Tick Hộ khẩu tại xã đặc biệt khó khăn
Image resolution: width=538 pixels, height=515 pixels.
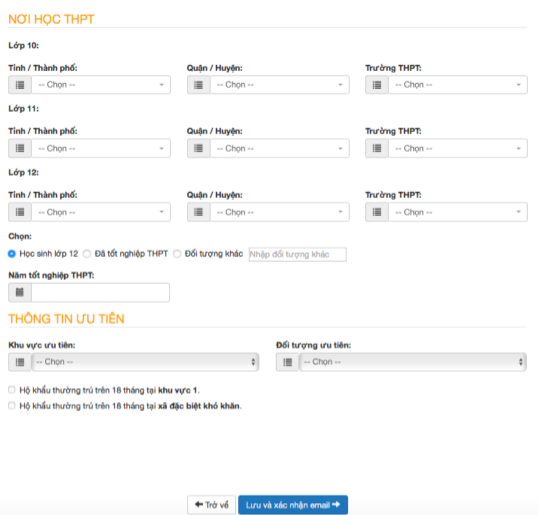[x=12, y=406]
